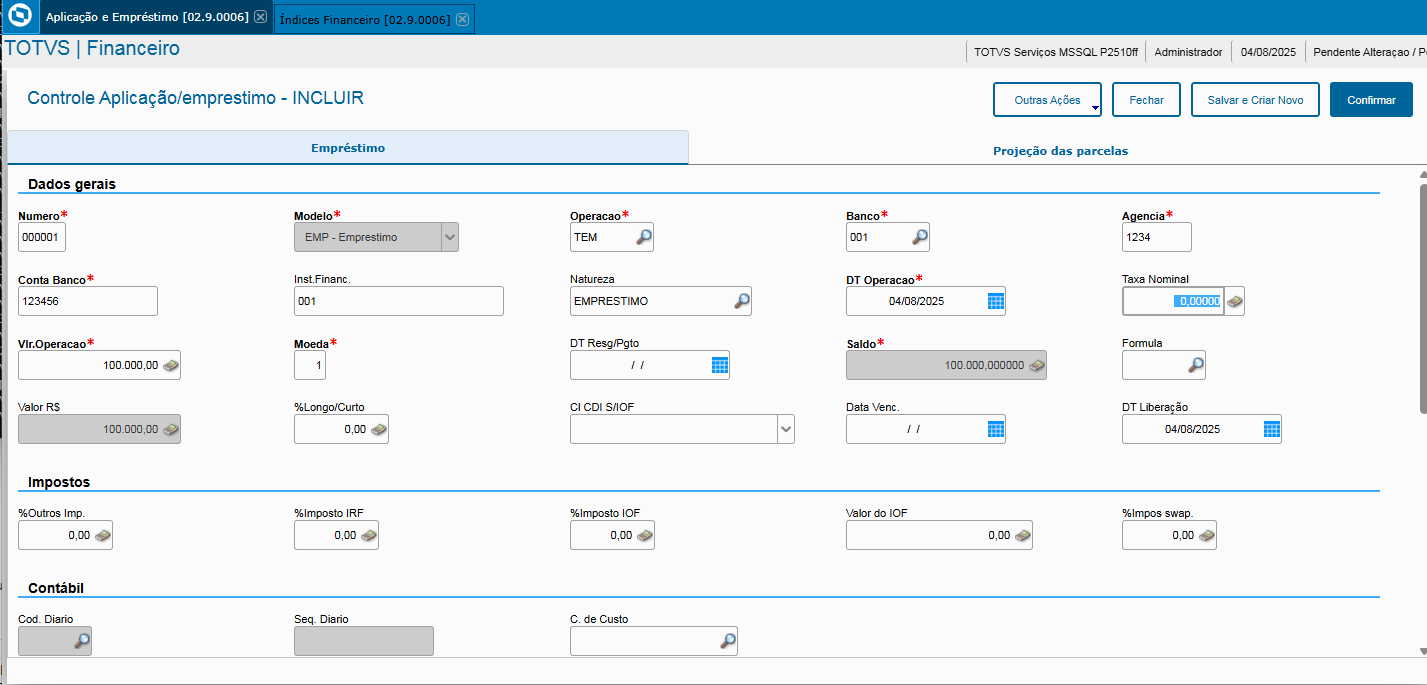The image size is (1427, 685).
Task: Close the Aplicação e Empréstimo tab
Action: point(260,18)
